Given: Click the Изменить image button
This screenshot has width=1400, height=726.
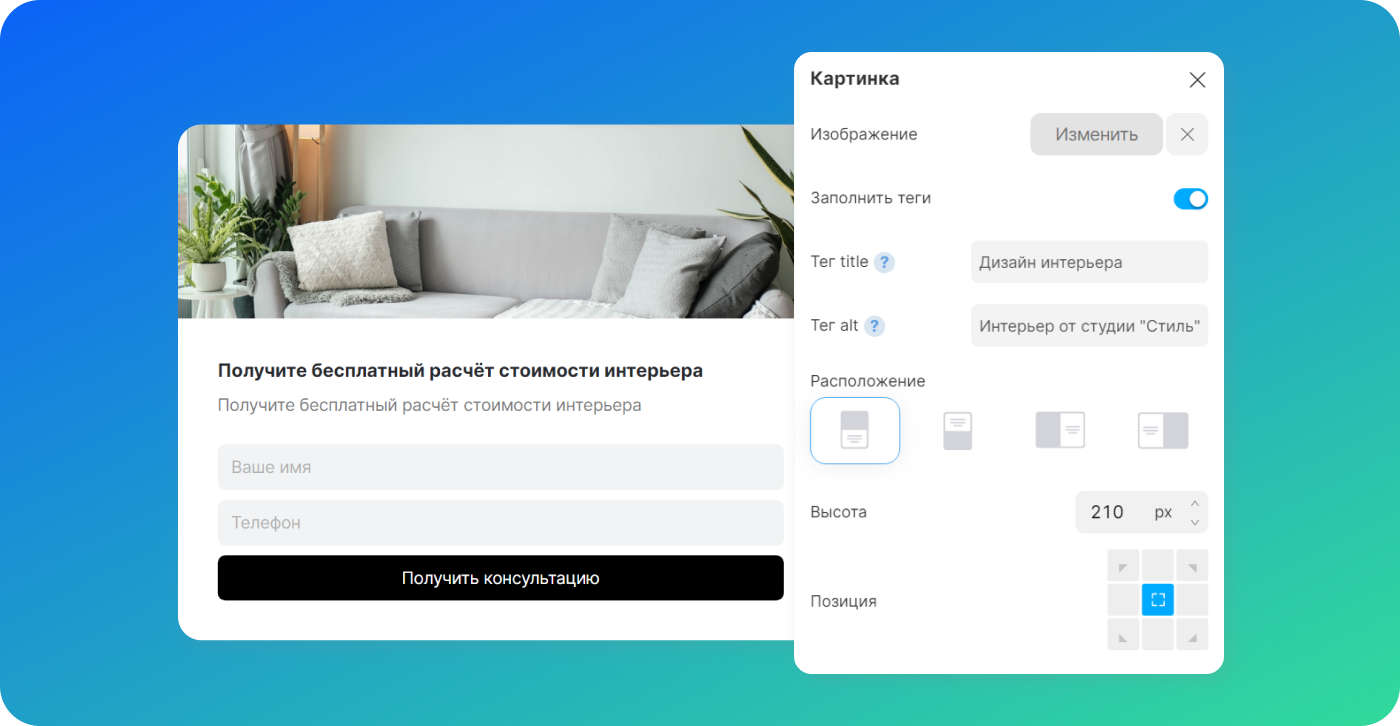Looking at the screenshot, I should point(1096,134).
